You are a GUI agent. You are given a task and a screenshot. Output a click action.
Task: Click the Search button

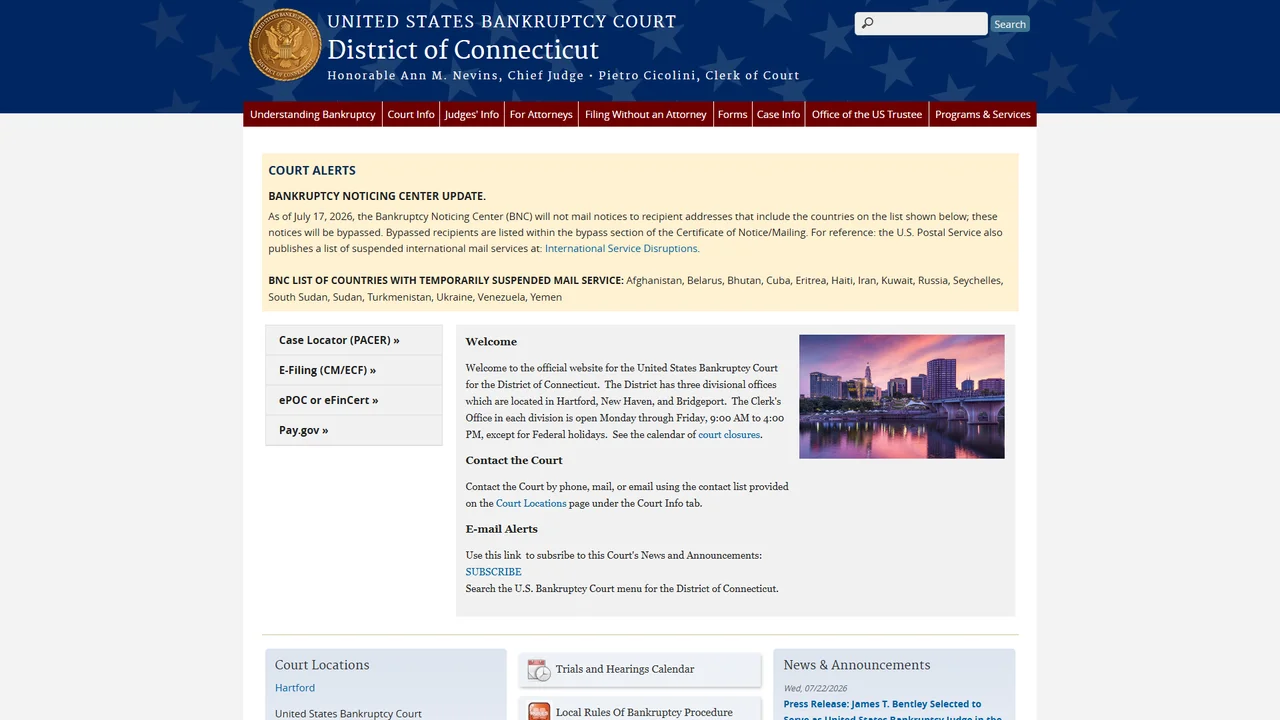1010,24
